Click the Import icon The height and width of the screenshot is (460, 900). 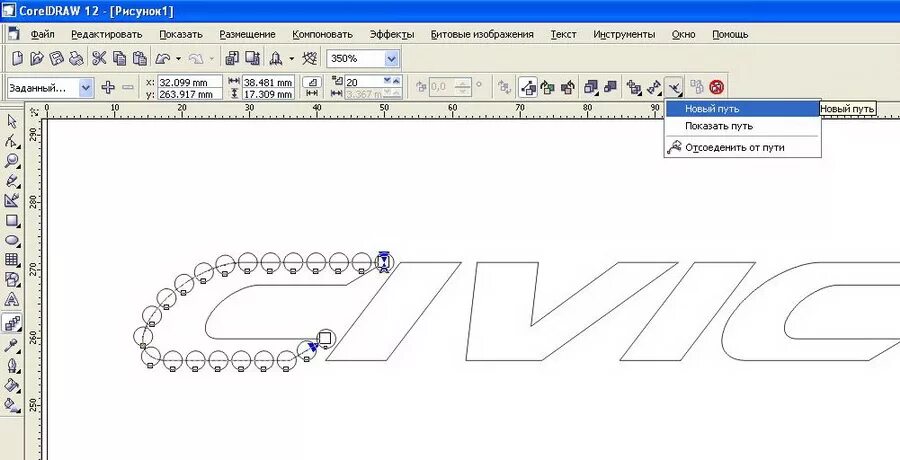click(232, 59)
